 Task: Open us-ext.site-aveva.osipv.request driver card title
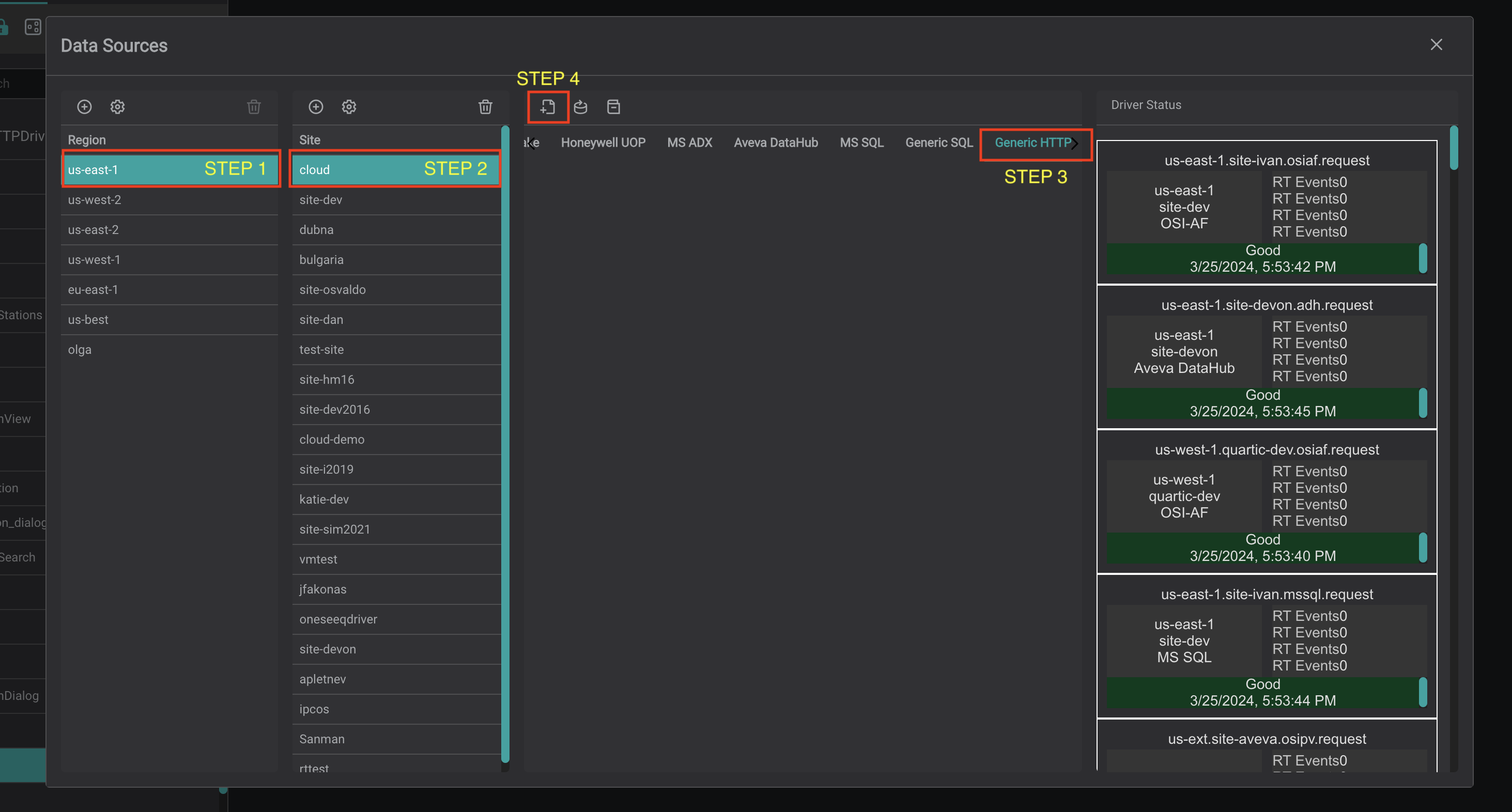click(1267, 739)
